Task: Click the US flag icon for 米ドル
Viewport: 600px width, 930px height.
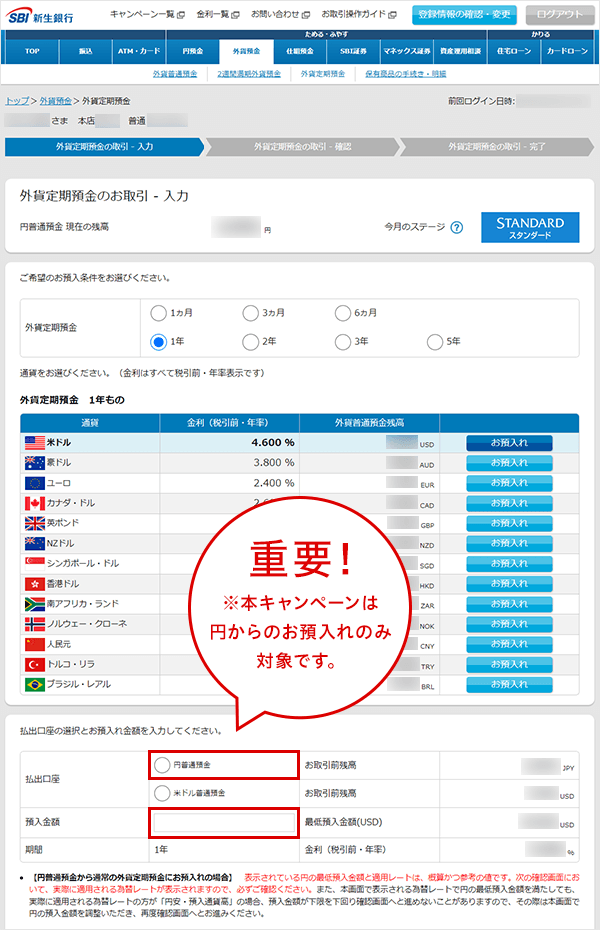Action: coord(33,442)
